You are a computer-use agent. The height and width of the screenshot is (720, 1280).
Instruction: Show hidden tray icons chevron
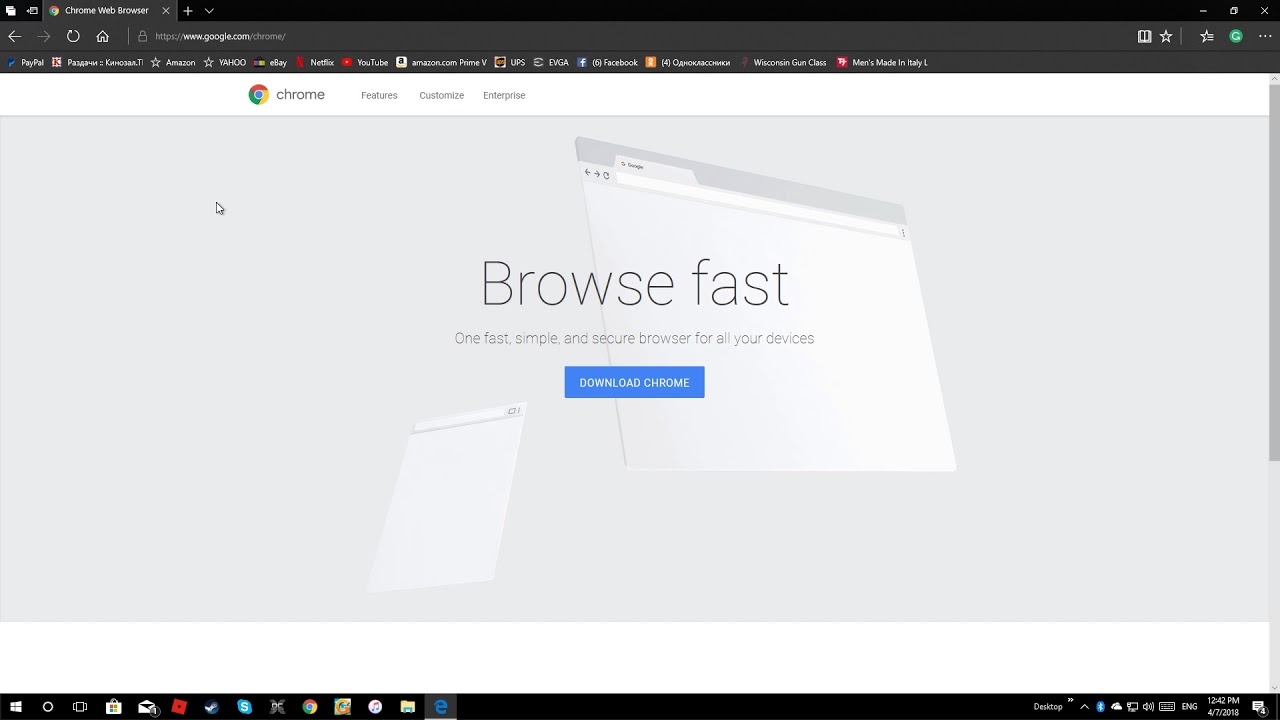[1084, 707]
